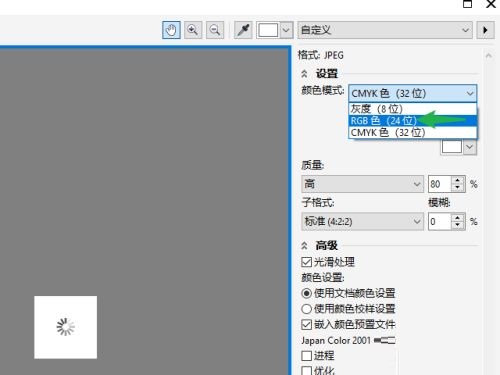Open the 质量 quality dropdown showing 高
The width and height of the screenshot is (500, 375).
click(362, 184)
